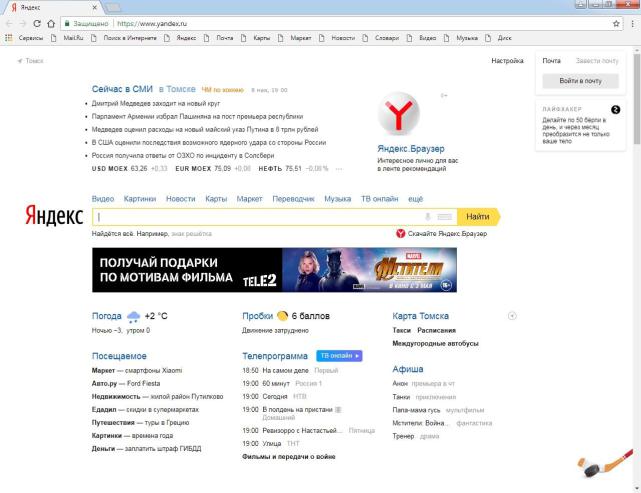Image resolution: width=641 pixels, height=493 pixels.
Task: Open the Сервисы apps grid icon
Action: 9,38
